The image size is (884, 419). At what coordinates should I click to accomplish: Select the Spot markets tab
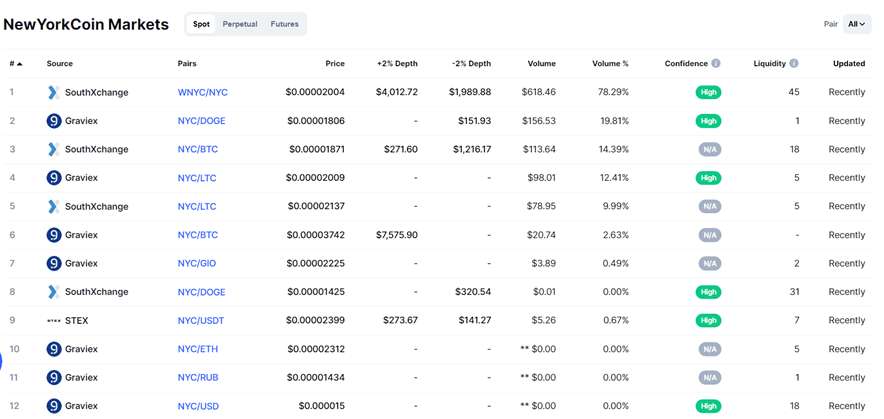click(201, 24)
